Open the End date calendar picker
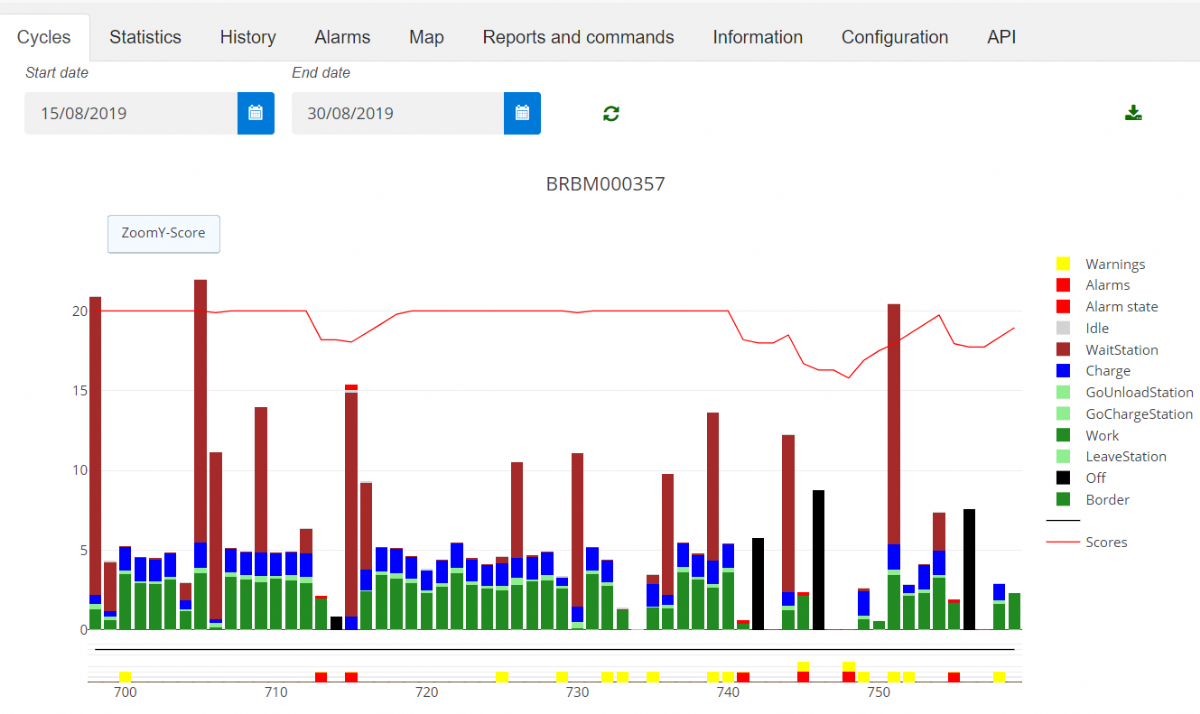This screenshot has height=714, width=1200. [x=522, y=113]
